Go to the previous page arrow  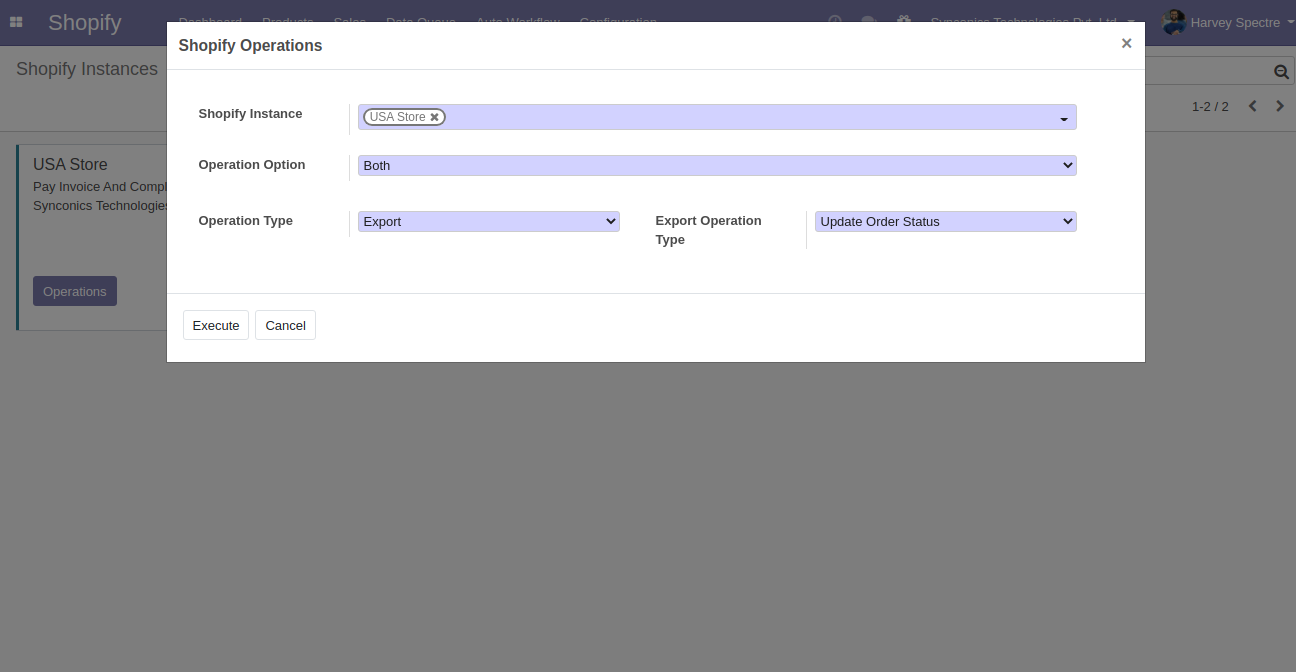pos(1252,106)
